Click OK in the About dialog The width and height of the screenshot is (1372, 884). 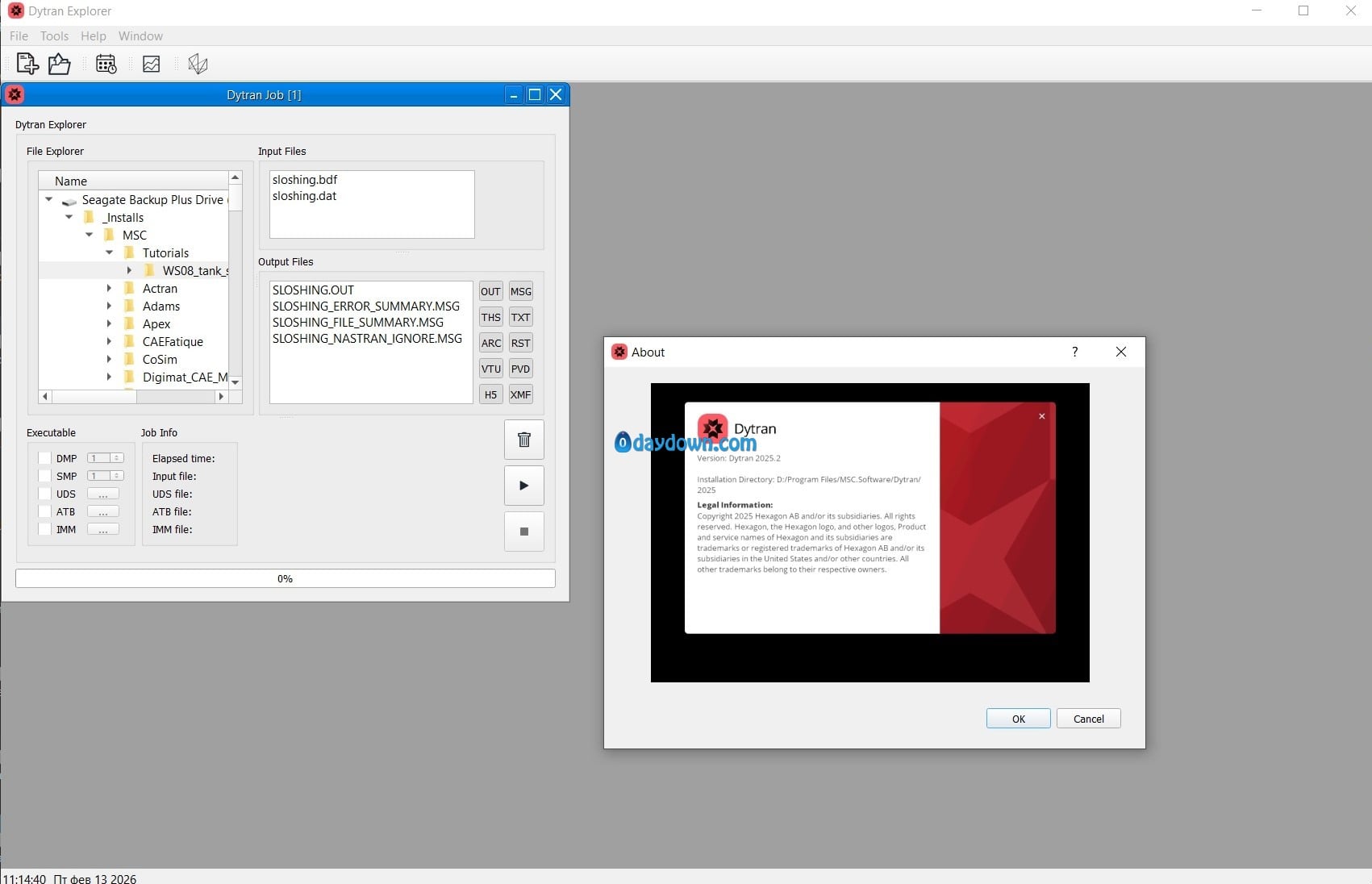click(1018, 719)
